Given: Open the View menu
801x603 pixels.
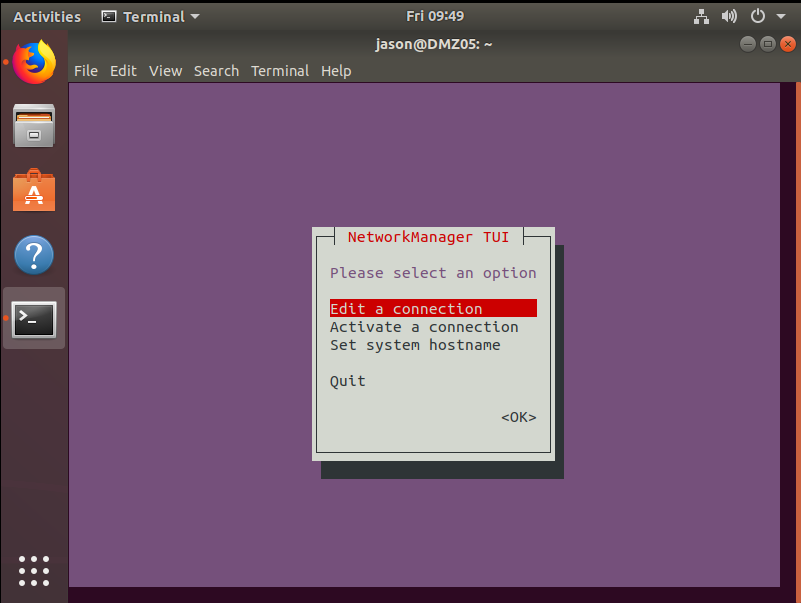Looking at the screenshot, I should pos(165,71).
